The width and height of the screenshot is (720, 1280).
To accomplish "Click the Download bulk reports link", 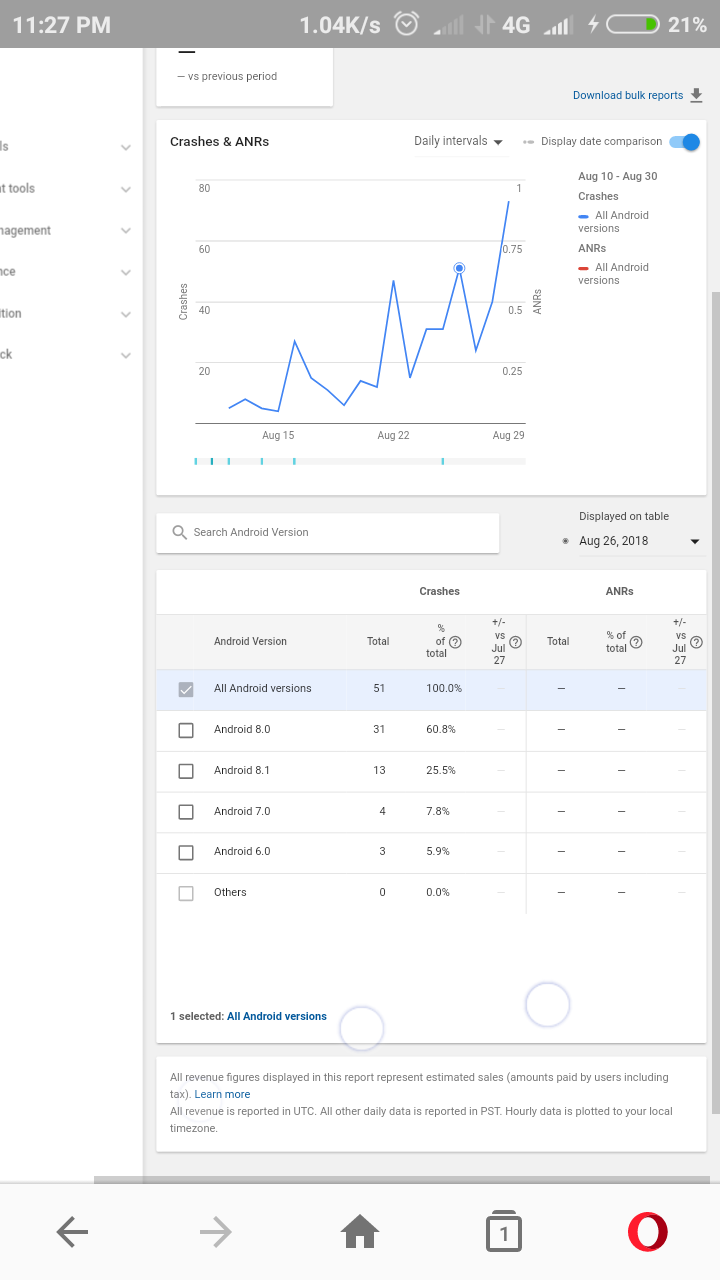I will [627, 96].
